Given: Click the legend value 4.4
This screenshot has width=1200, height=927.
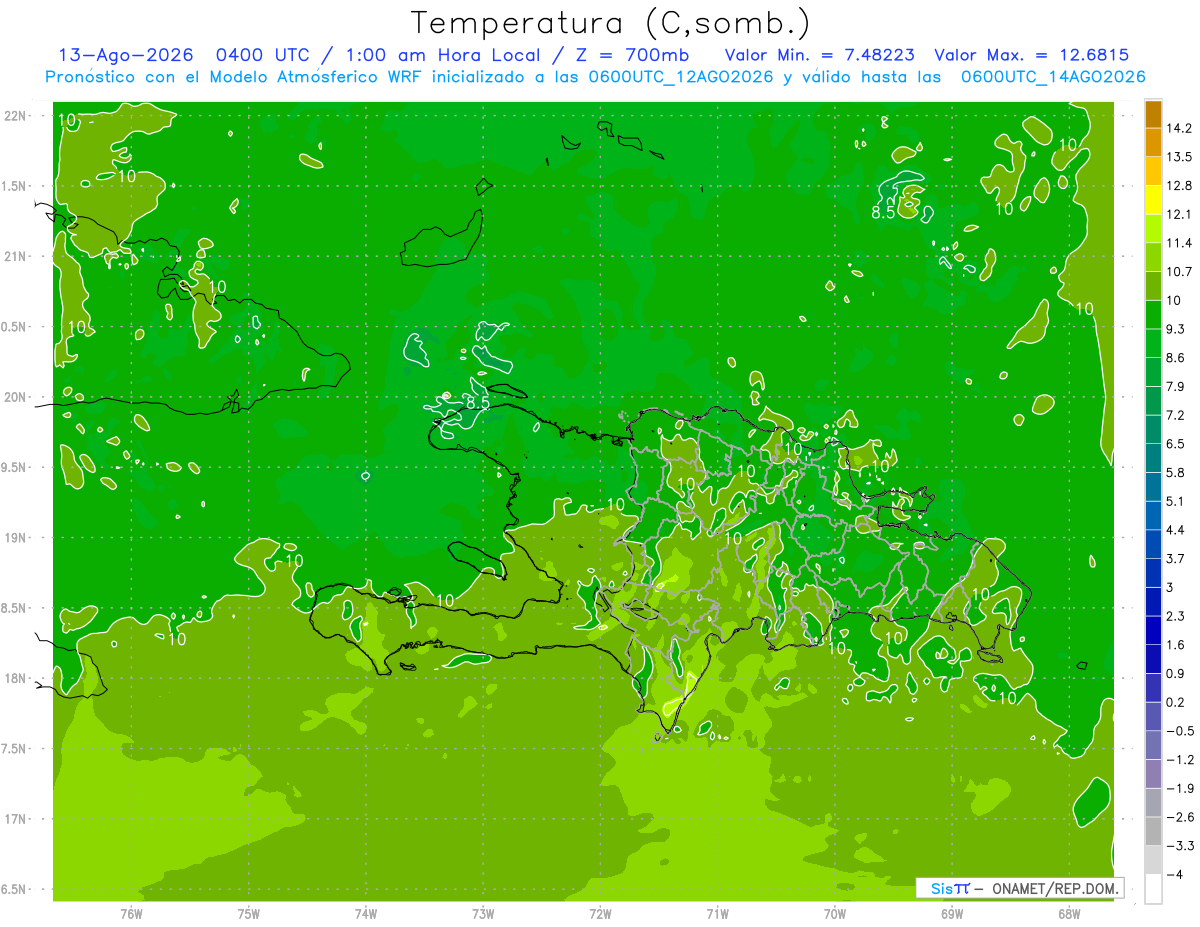Looking at the screenshot, I should (x=1176, y=530).
